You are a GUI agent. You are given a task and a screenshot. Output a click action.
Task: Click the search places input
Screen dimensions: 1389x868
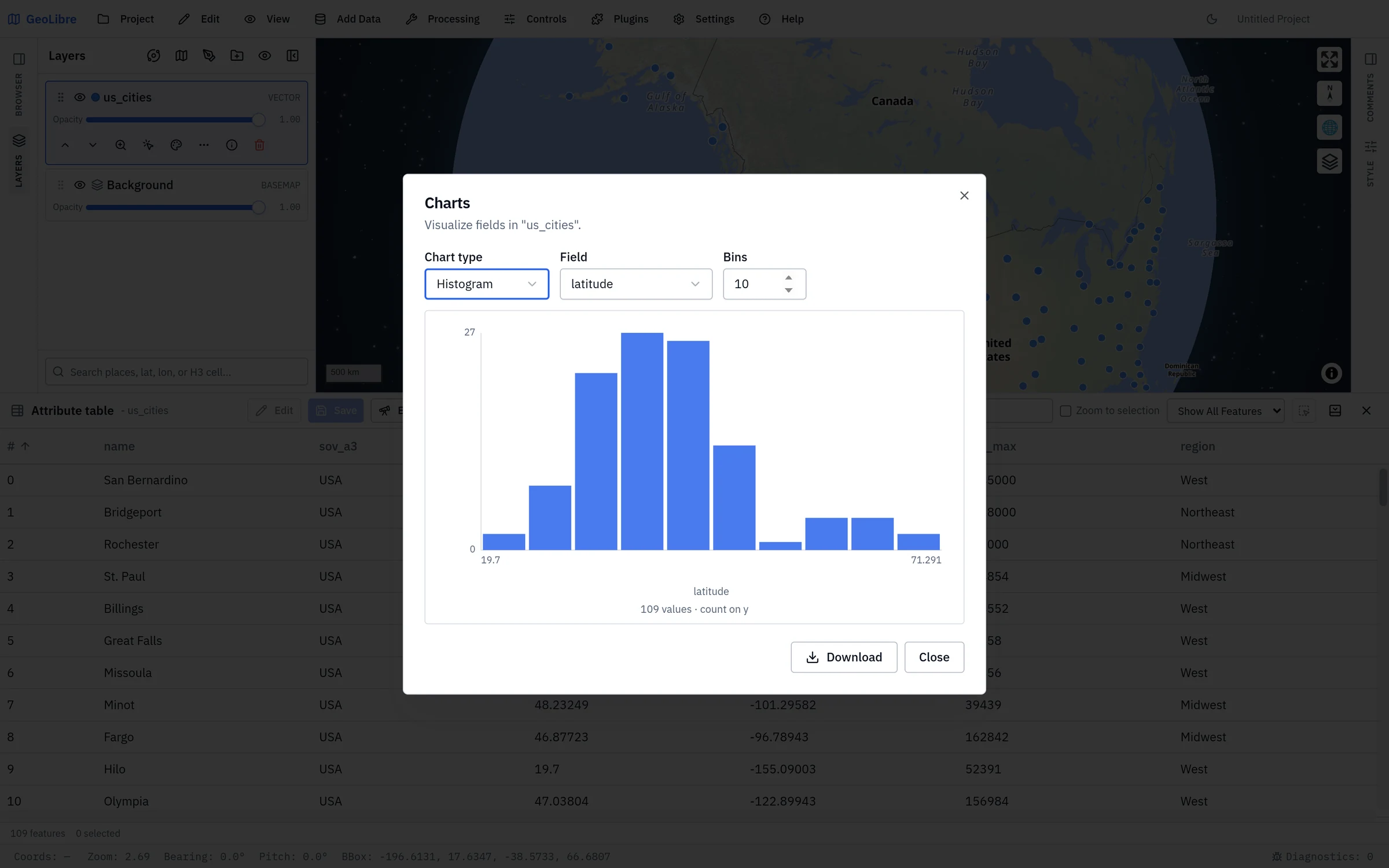[x=177, y=372]
